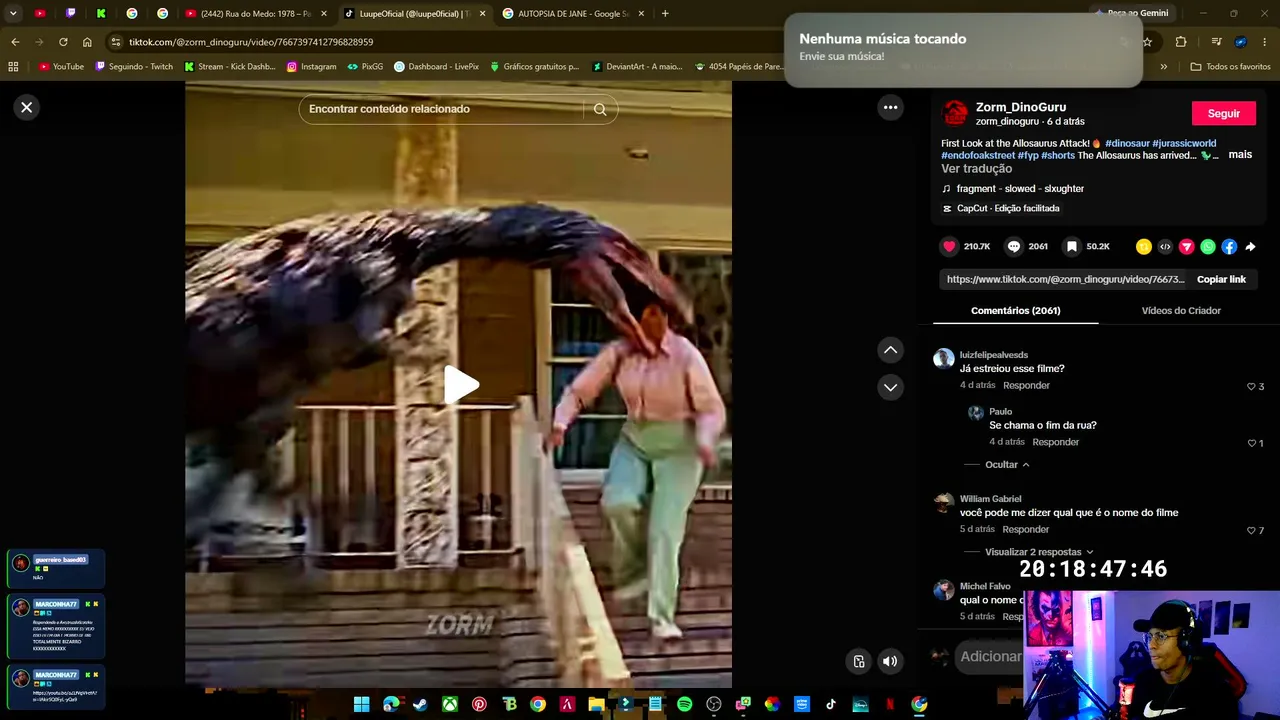This screenshot has height=720, width=1280.
Task: Share the video to WhatsApp
Action: pyautogui.click(x=1208, y=246)
